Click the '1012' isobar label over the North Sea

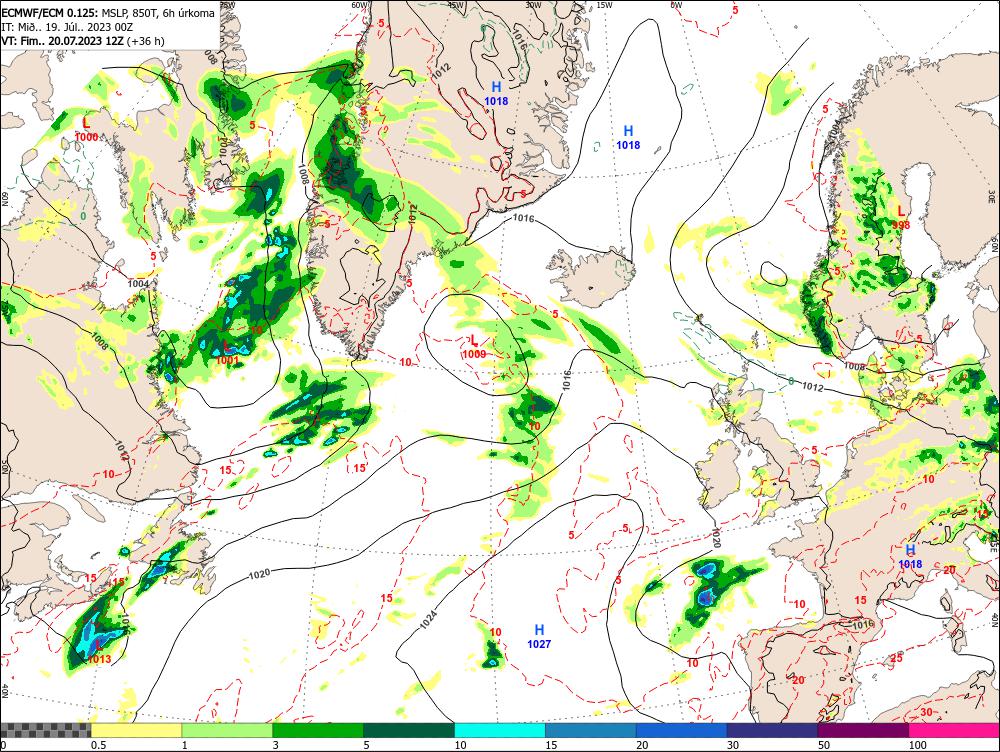coord(812,387)
